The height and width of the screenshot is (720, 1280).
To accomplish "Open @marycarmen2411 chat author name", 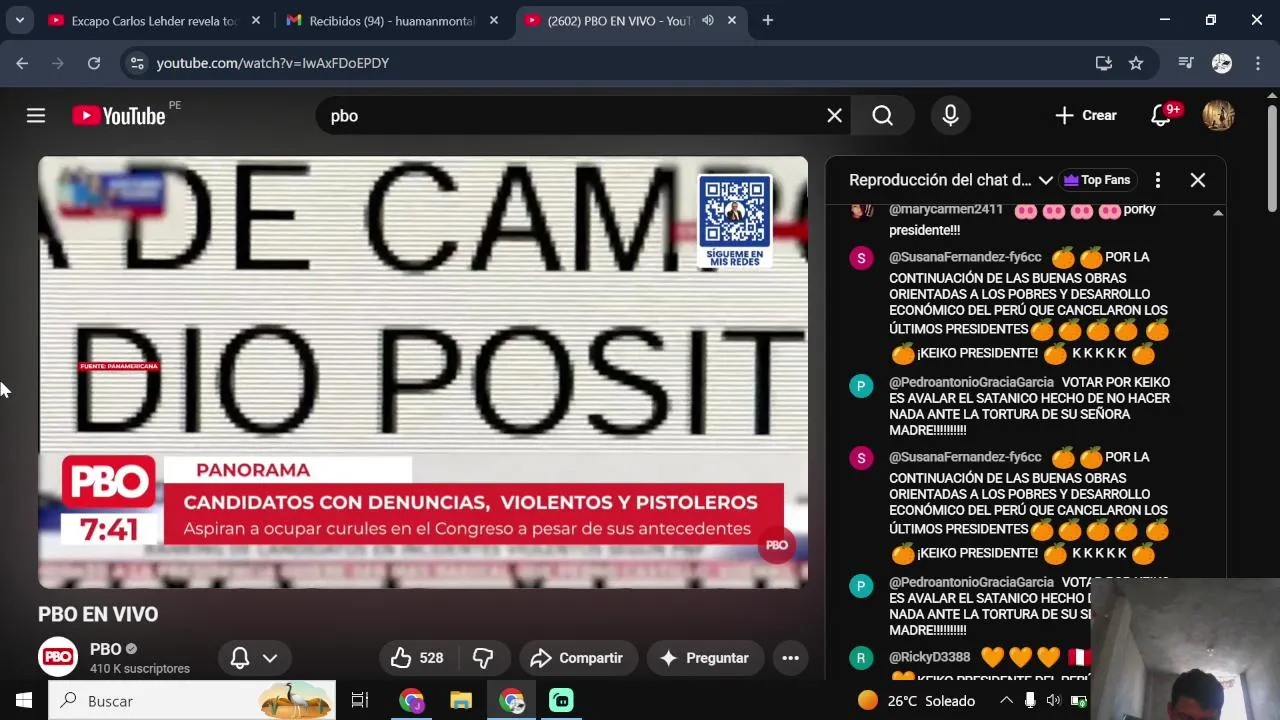I will (x=946, y=210).
